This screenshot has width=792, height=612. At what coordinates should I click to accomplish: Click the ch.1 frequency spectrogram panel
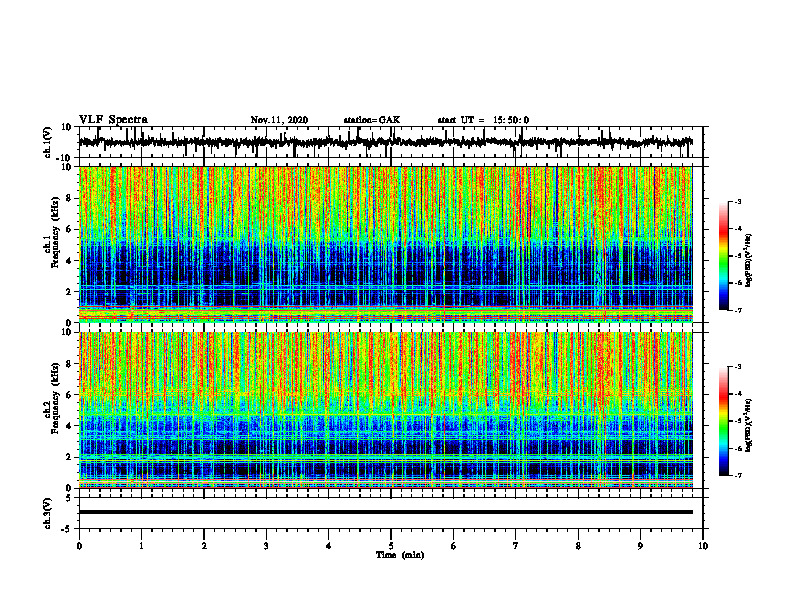(x=386, y=244)
